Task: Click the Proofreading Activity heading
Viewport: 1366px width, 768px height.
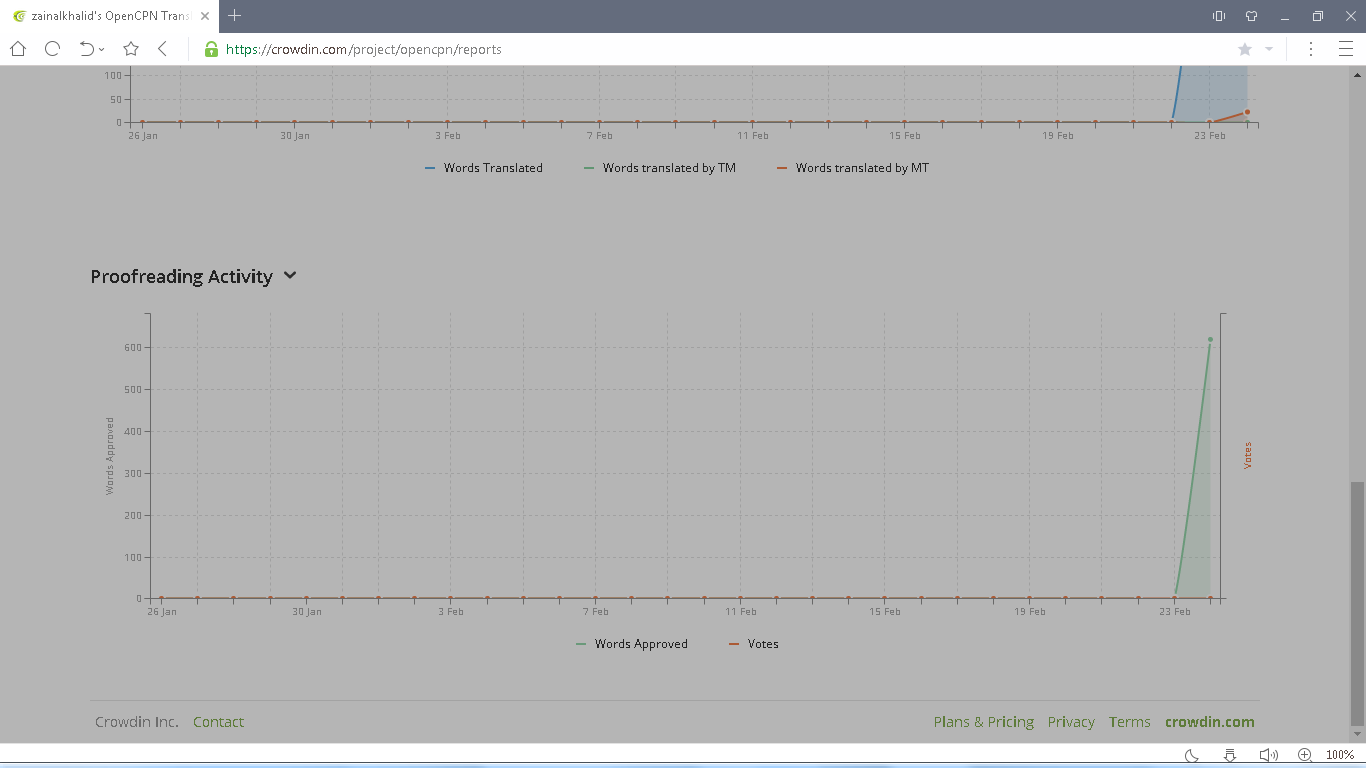Action: (x=181, y=277)
